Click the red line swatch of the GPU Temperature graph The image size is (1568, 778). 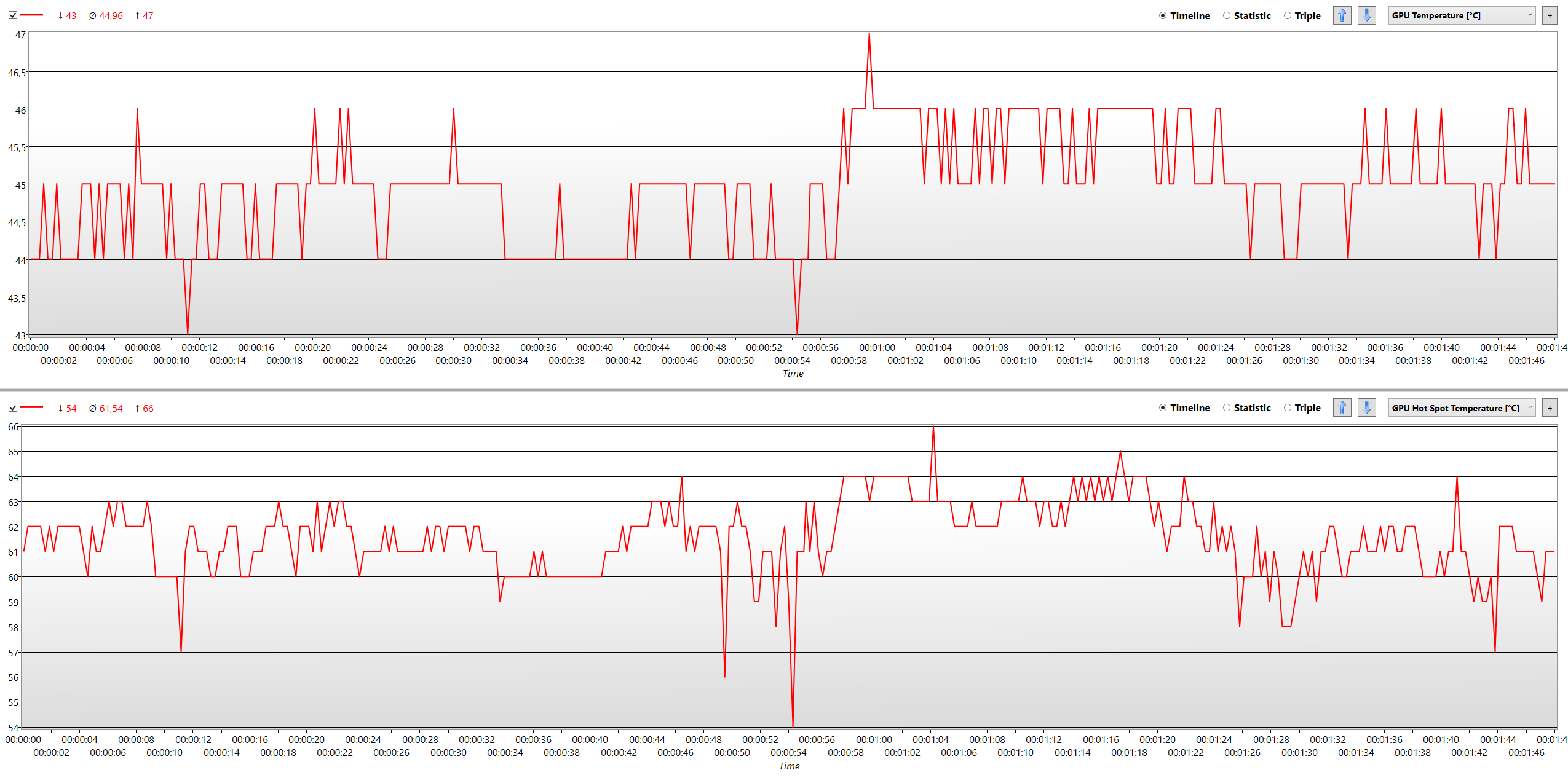click(x=32, y=15)
